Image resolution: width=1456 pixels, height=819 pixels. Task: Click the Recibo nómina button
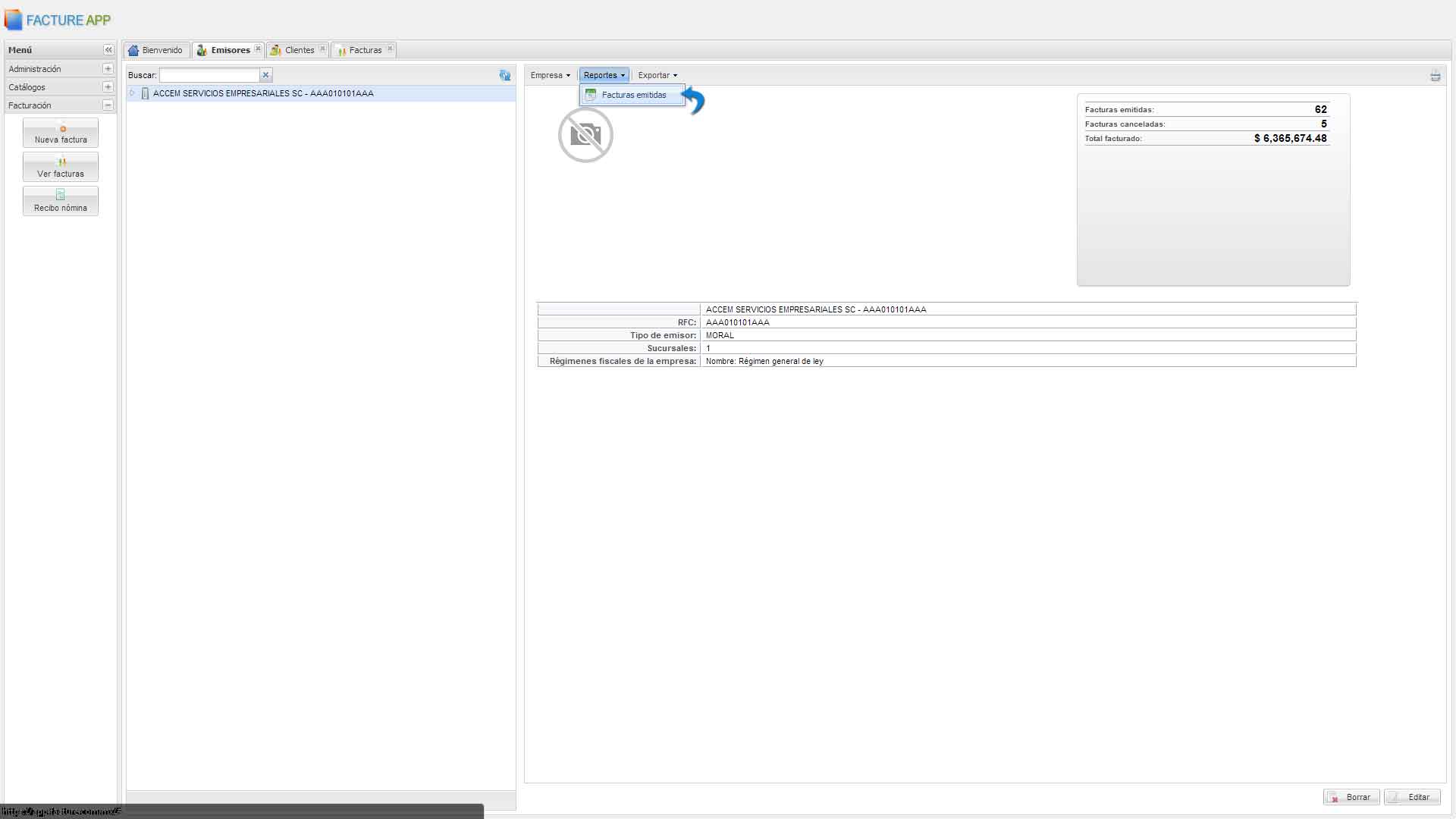click(61, 202)
